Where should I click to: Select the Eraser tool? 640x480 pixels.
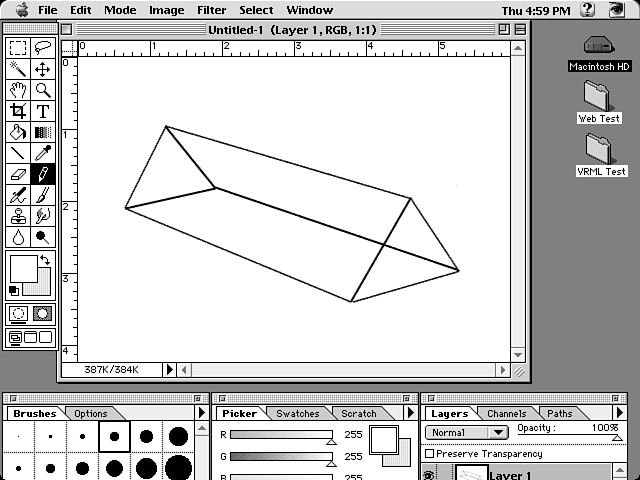coord(18,174)
